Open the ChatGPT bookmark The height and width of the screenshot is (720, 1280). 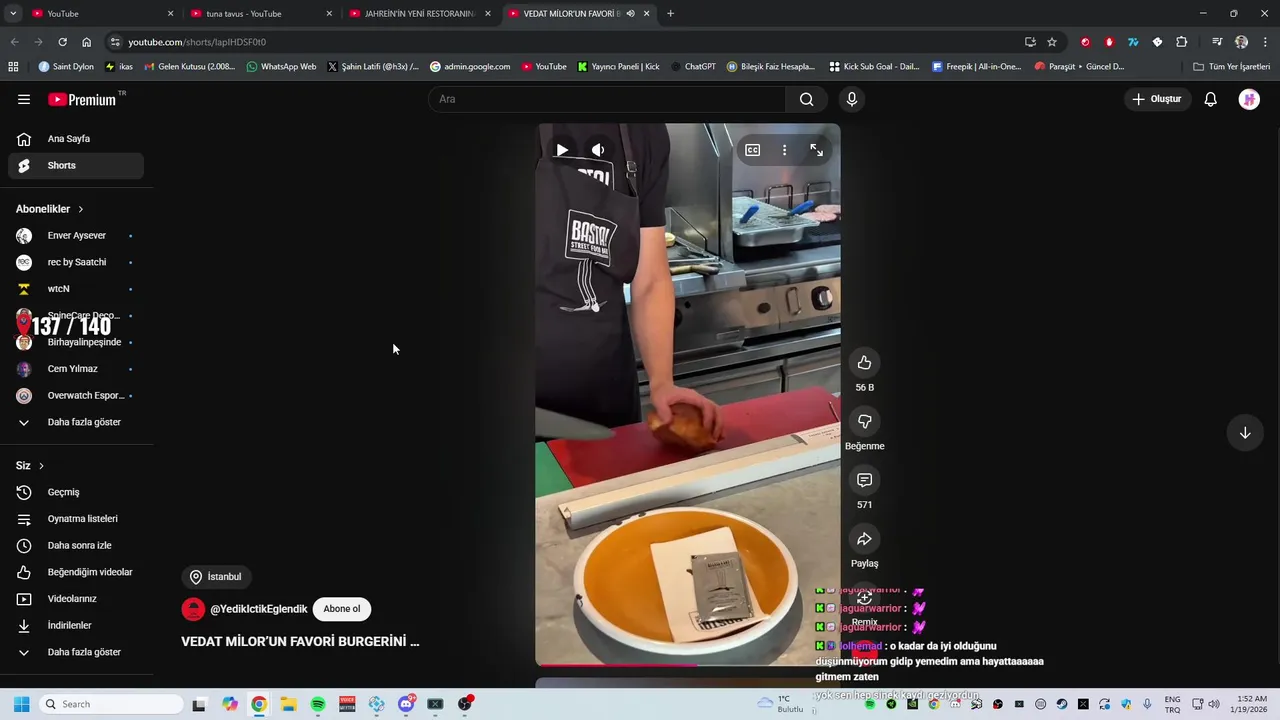pos(693,67)
